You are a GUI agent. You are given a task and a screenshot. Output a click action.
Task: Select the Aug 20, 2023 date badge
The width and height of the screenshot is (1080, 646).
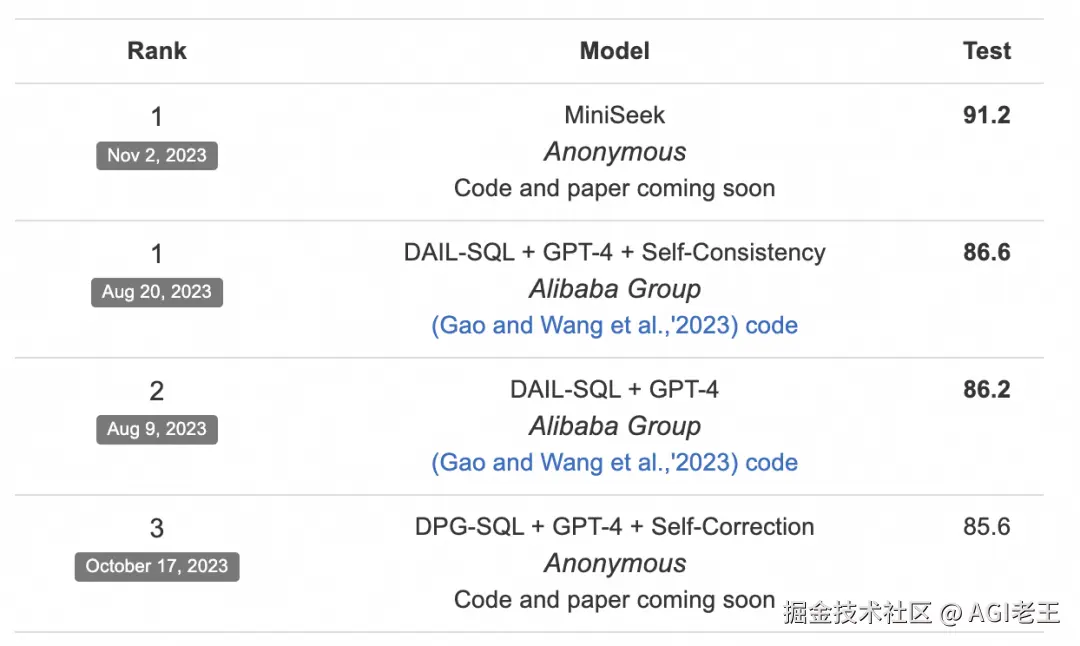(x=157, y=292)
